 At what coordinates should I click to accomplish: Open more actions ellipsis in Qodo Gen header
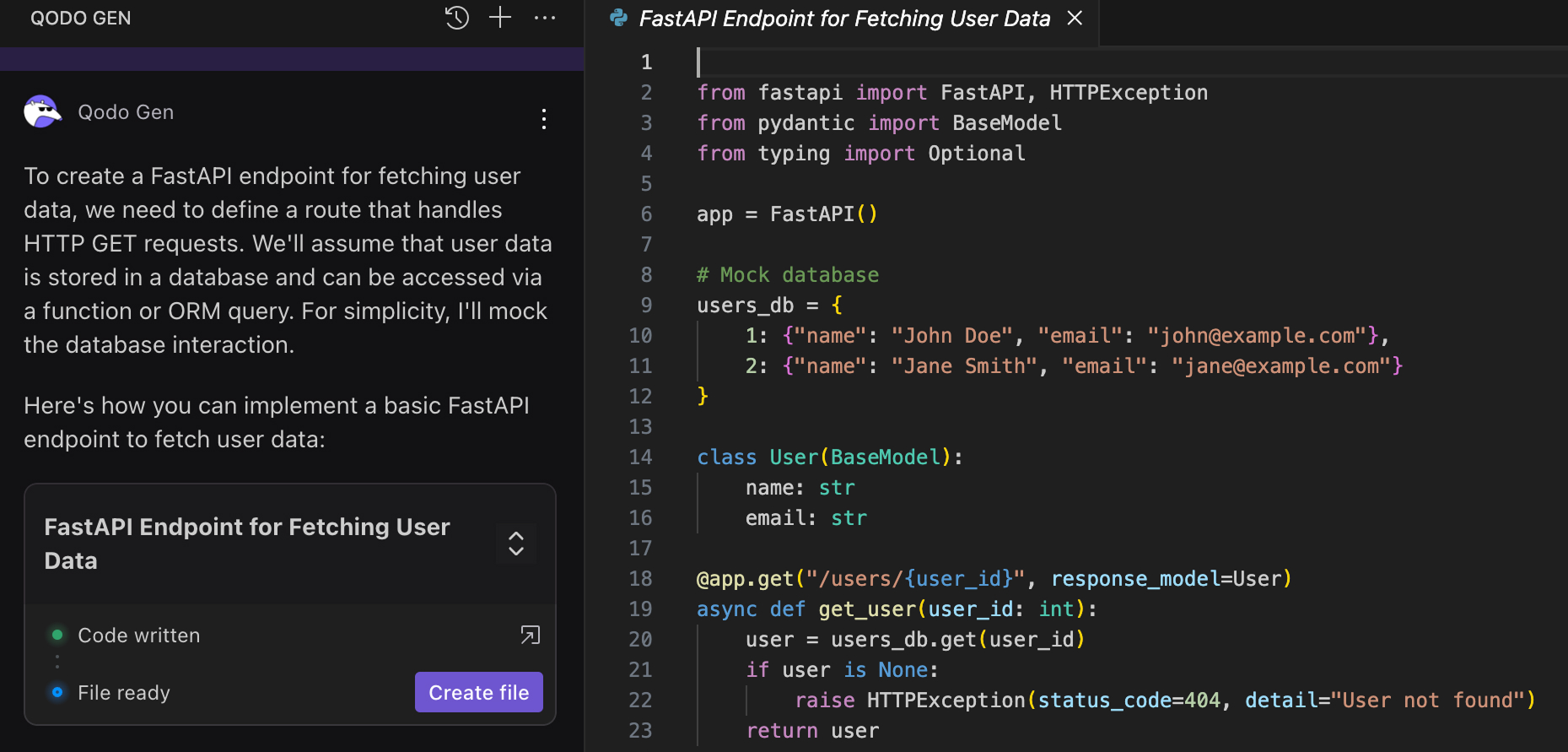coord(545,18)
